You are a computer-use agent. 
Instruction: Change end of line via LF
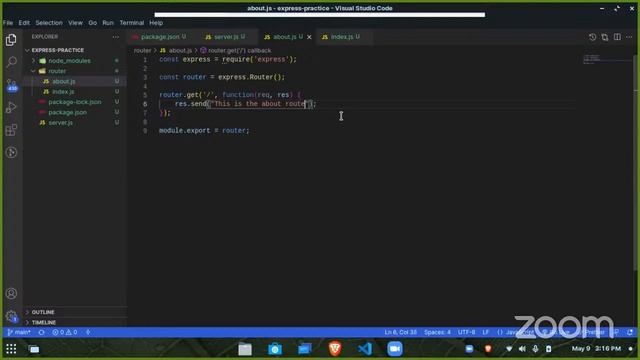point(486,332)
